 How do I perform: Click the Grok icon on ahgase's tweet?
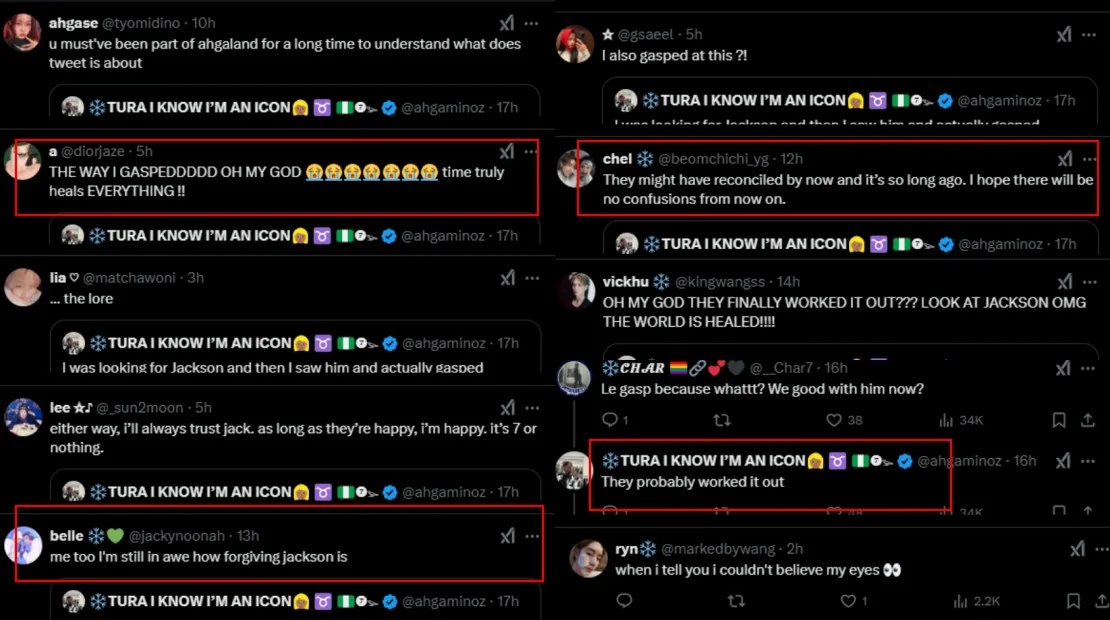pos(507,23)
